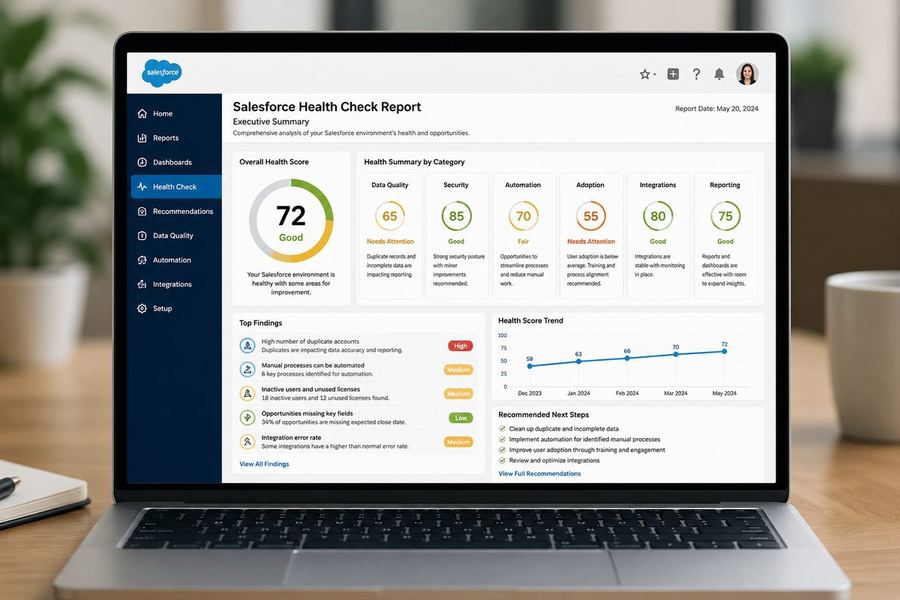Click the Data Quality score 65 ring
Image resolution: width=900 pixels, height=600 pixels.
(390, 216)
